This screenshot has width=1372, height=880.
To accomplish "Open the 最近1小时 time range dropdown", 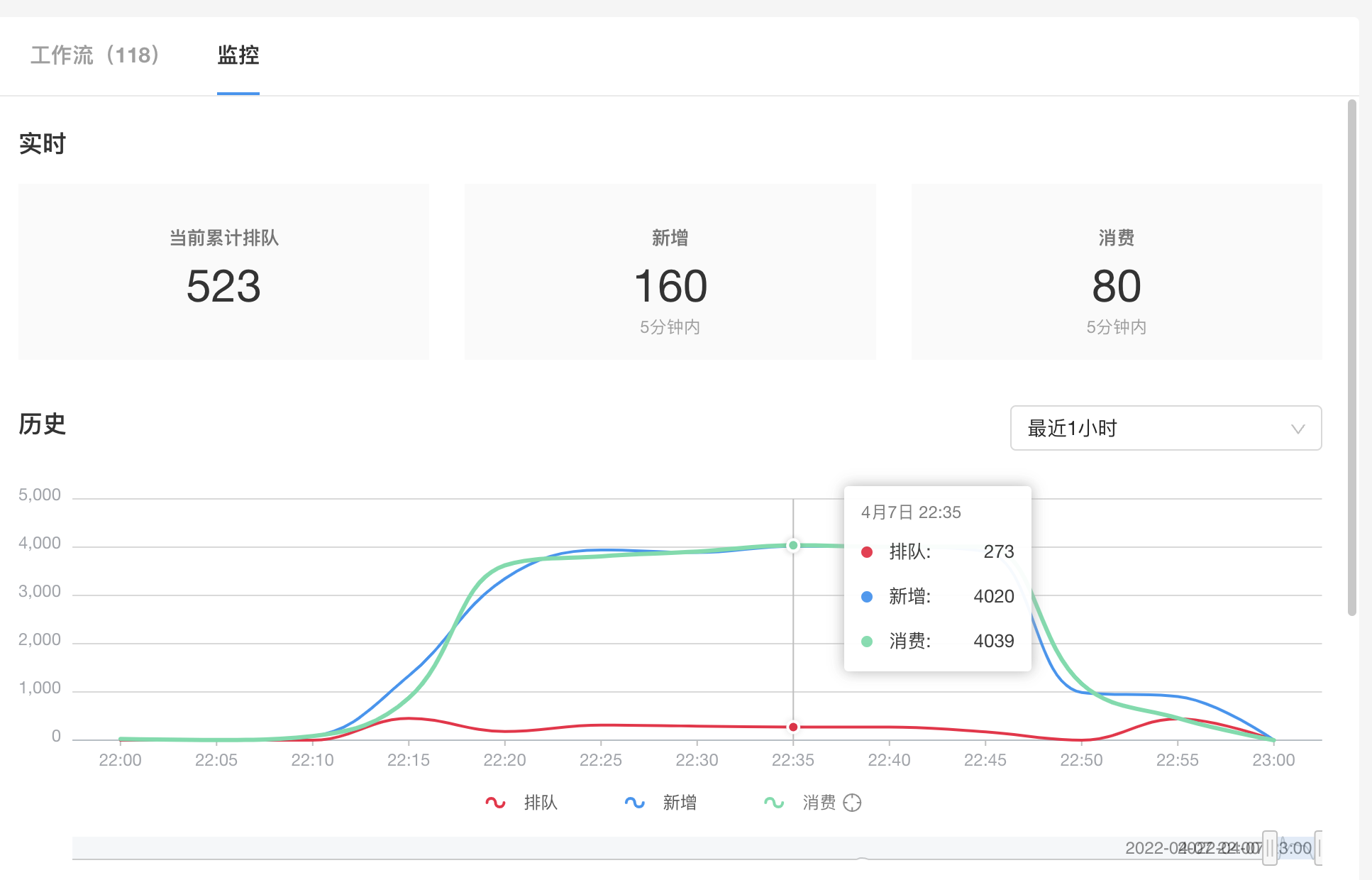I will point(1165,428).
